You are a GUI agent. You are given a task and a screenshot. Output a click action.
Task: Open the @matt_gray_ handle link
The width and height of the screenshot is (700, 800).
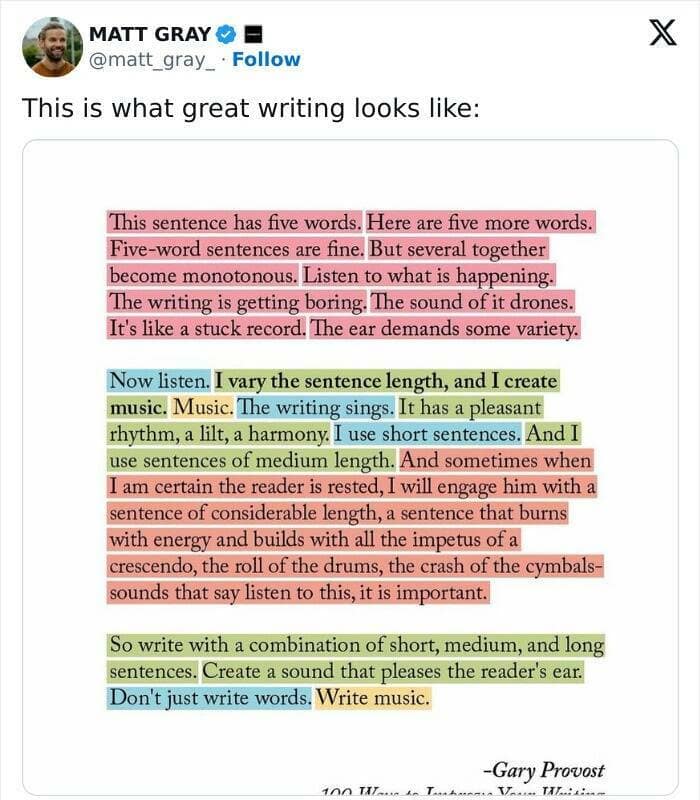[151, 59]
